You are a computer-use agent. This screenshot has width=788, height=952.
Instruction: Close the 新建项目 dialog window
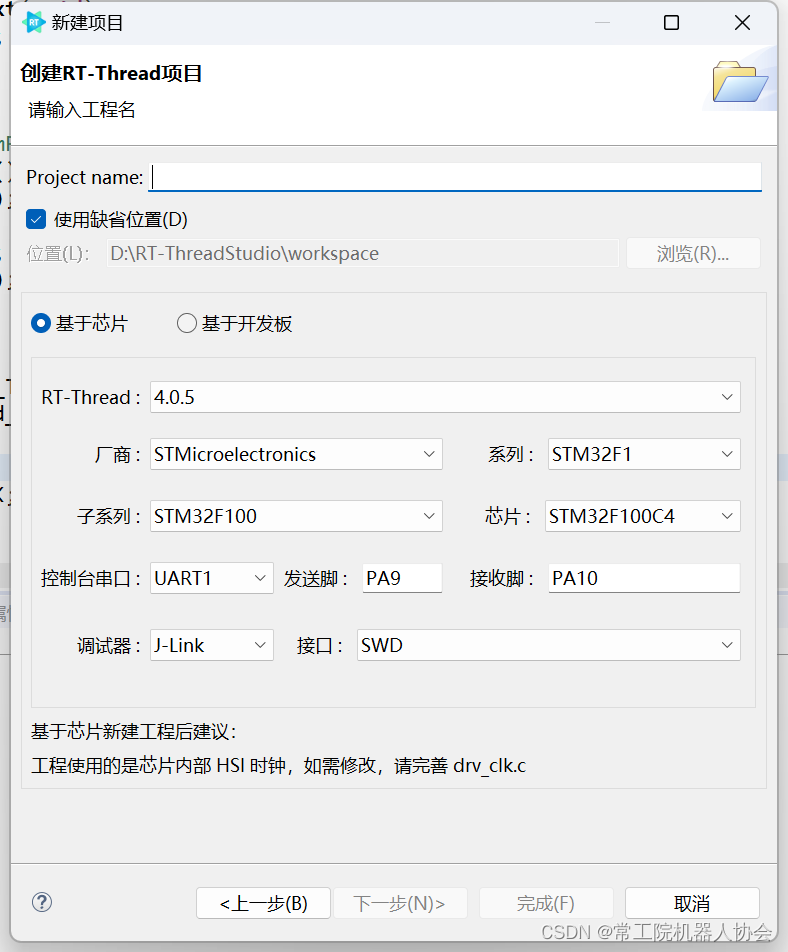point(742,23)
